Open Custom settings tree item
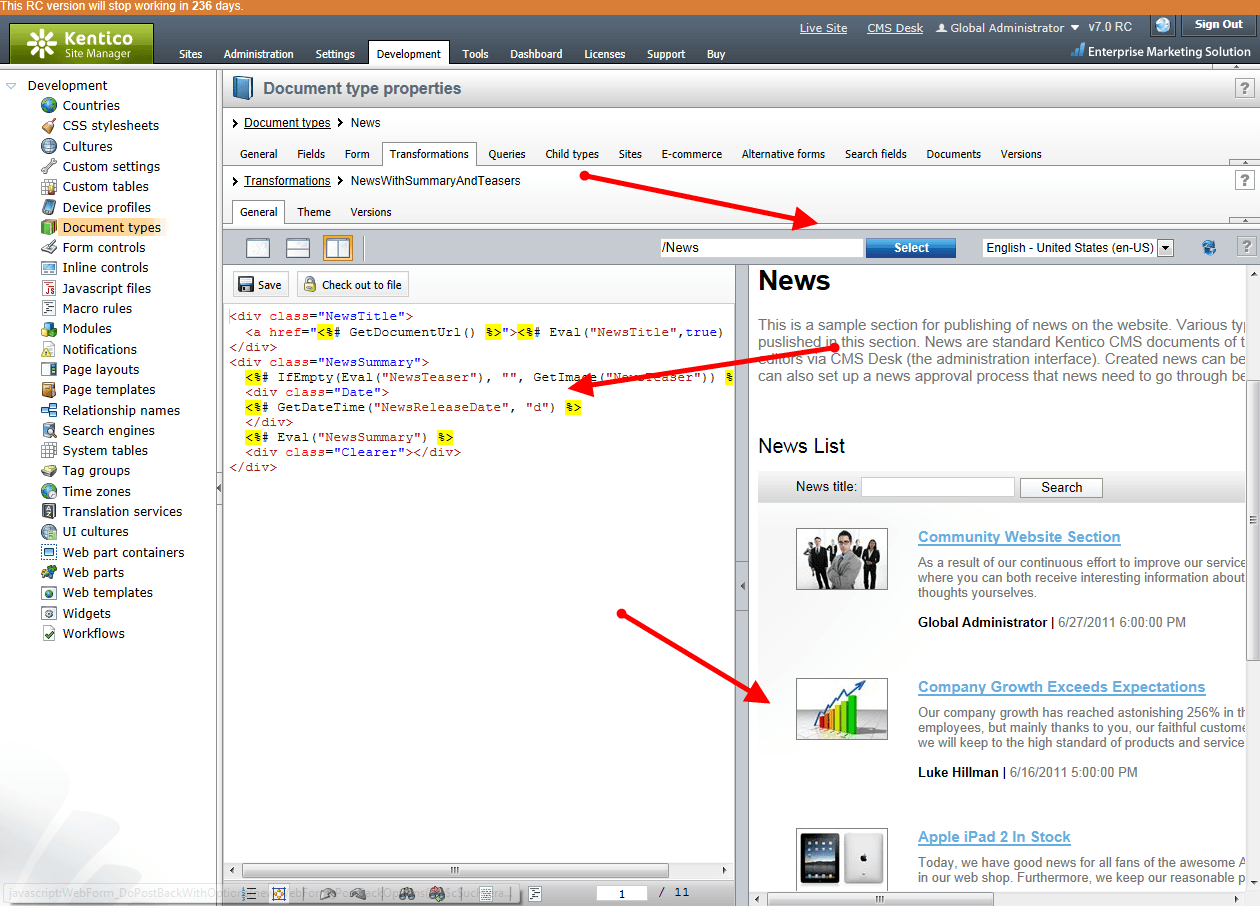The image size is (1260, 906). pyautogui.click(x=111, y=167)
